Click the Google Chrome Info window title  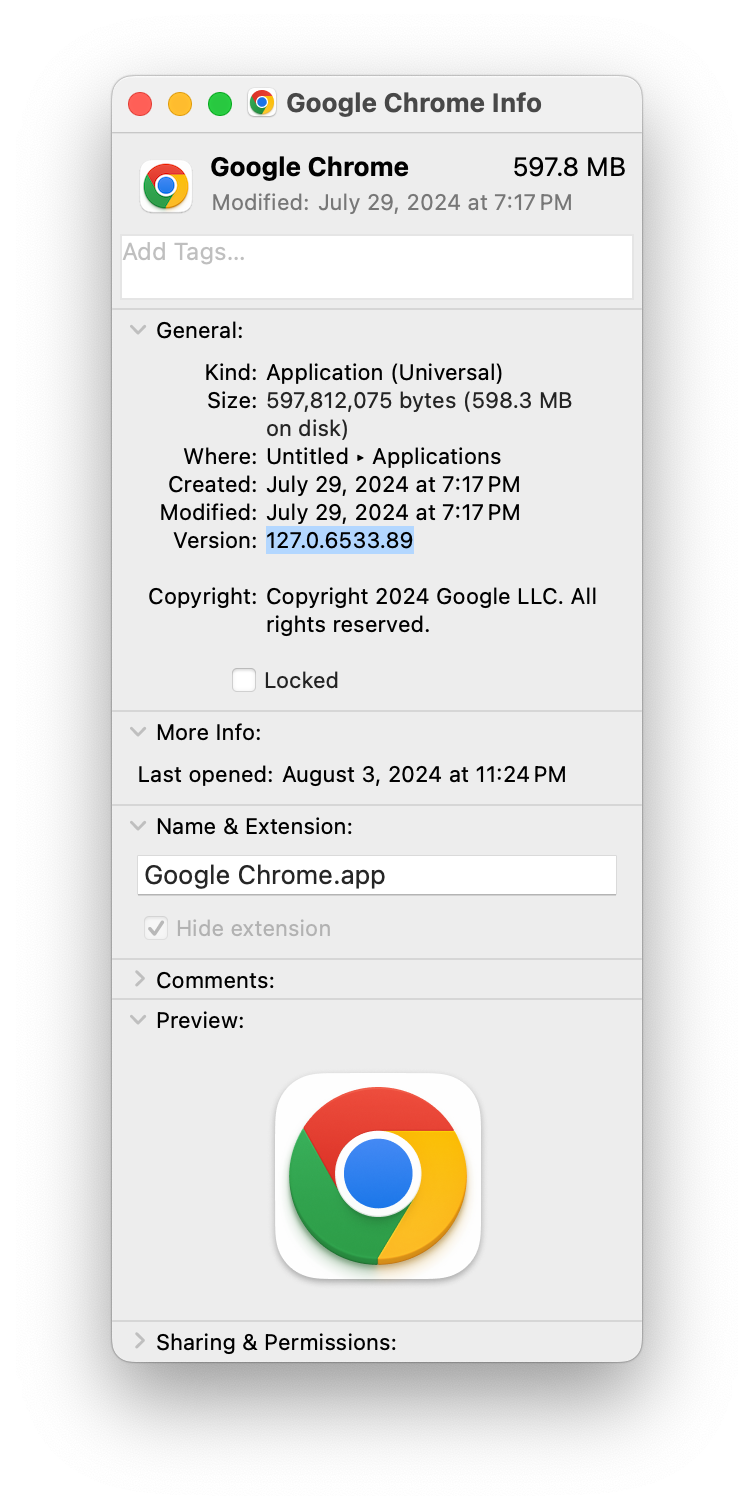[414, 103]
